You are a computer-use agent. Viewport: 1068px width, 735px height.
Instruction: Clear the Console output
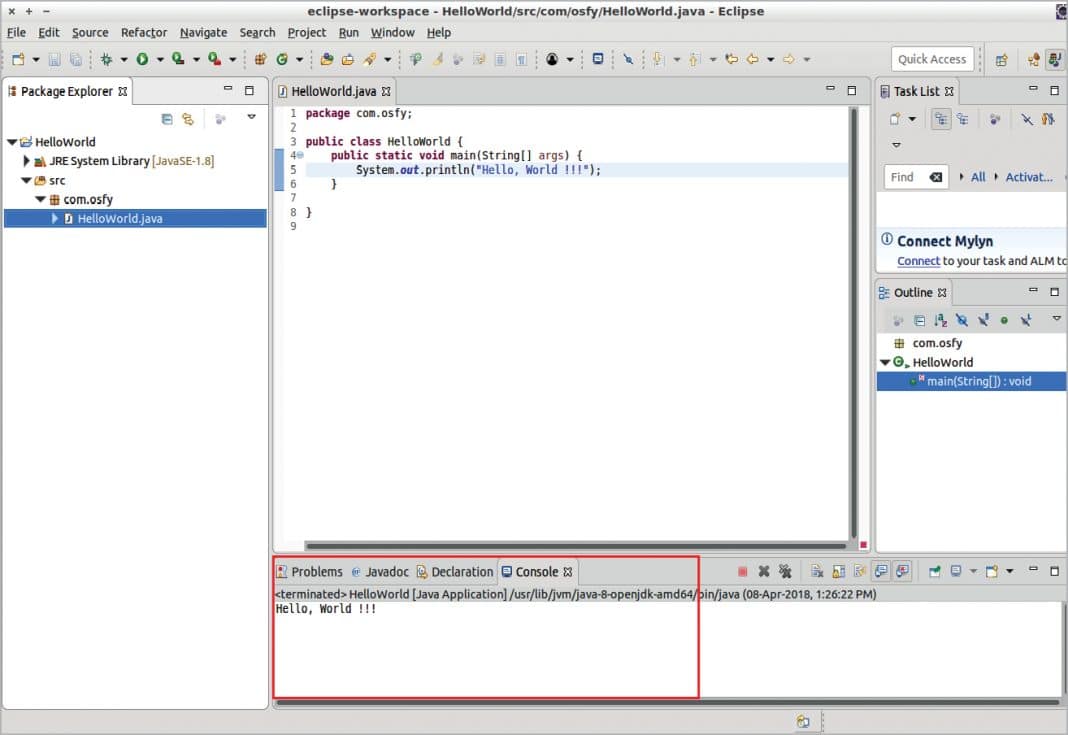pyautogui.click(x=817, y=570)
